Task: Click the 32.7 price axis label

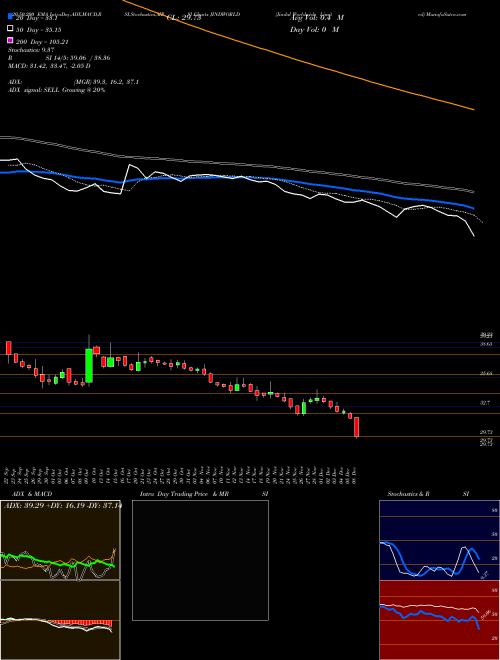Action: pos(486,403)
